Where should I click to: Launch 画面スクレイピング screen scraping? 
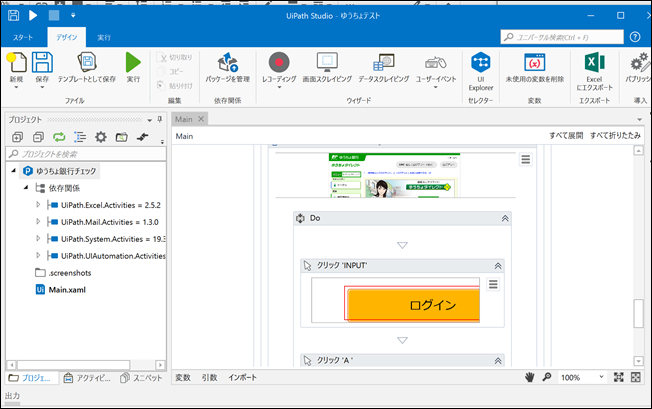click(x=327, y=67)
